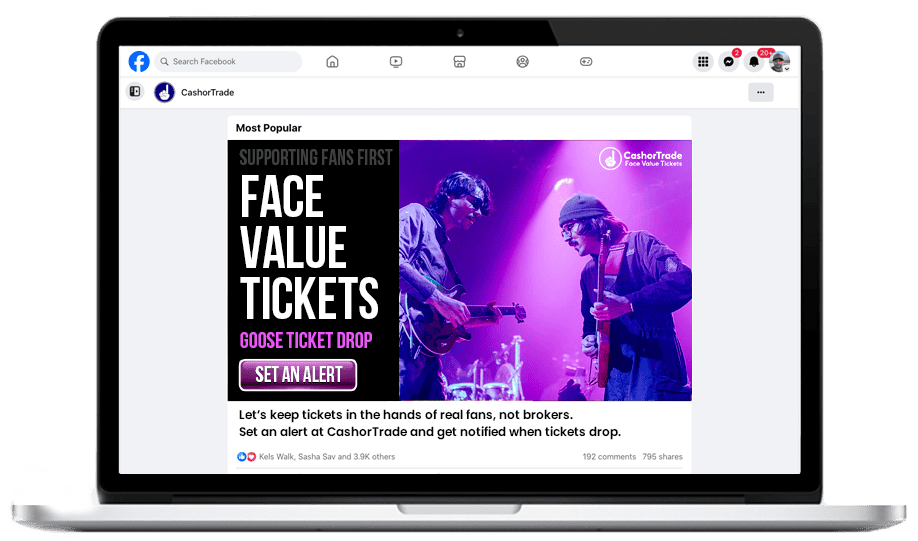Image resolution: width=918 pixels, height=541 pixels.
Task: Expand the three-dot more options menu
Action: click(760, 93)
